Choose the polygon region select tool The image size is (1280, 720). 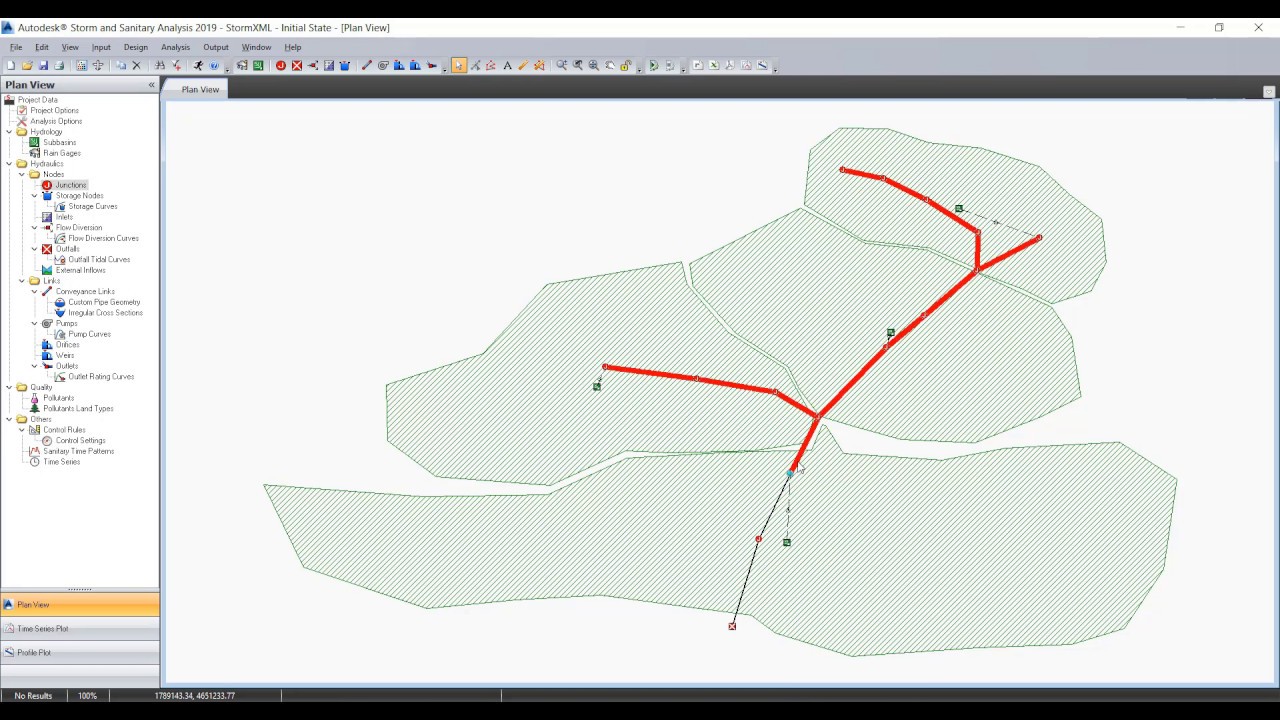[491, 66]
